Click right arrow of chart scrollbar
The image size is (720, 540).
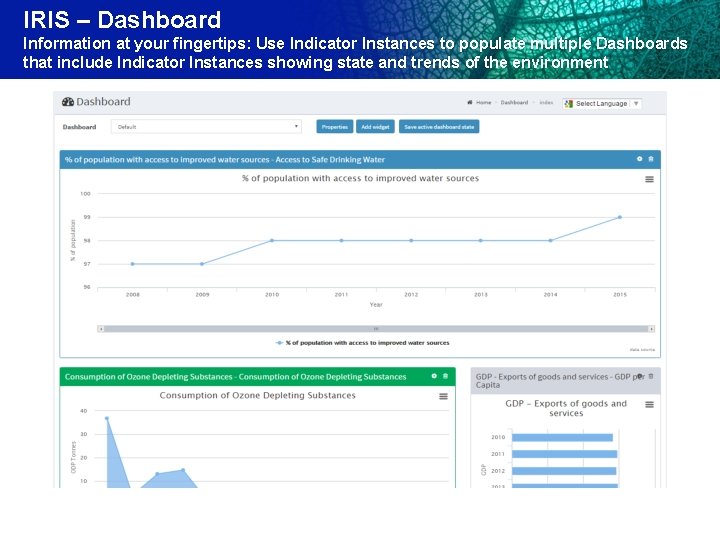pyautogui.click(x=651, y=329)
